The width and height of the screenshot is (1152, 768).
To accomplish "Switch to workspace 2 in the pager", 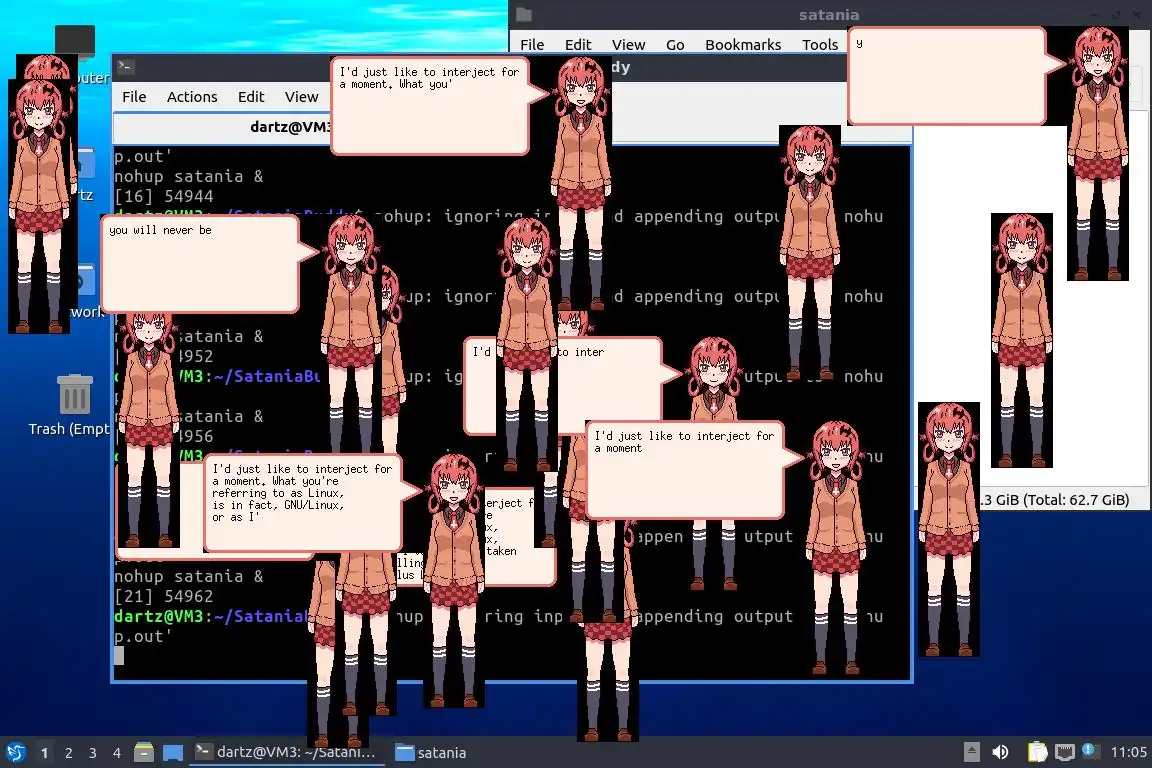I will point(68,753).
